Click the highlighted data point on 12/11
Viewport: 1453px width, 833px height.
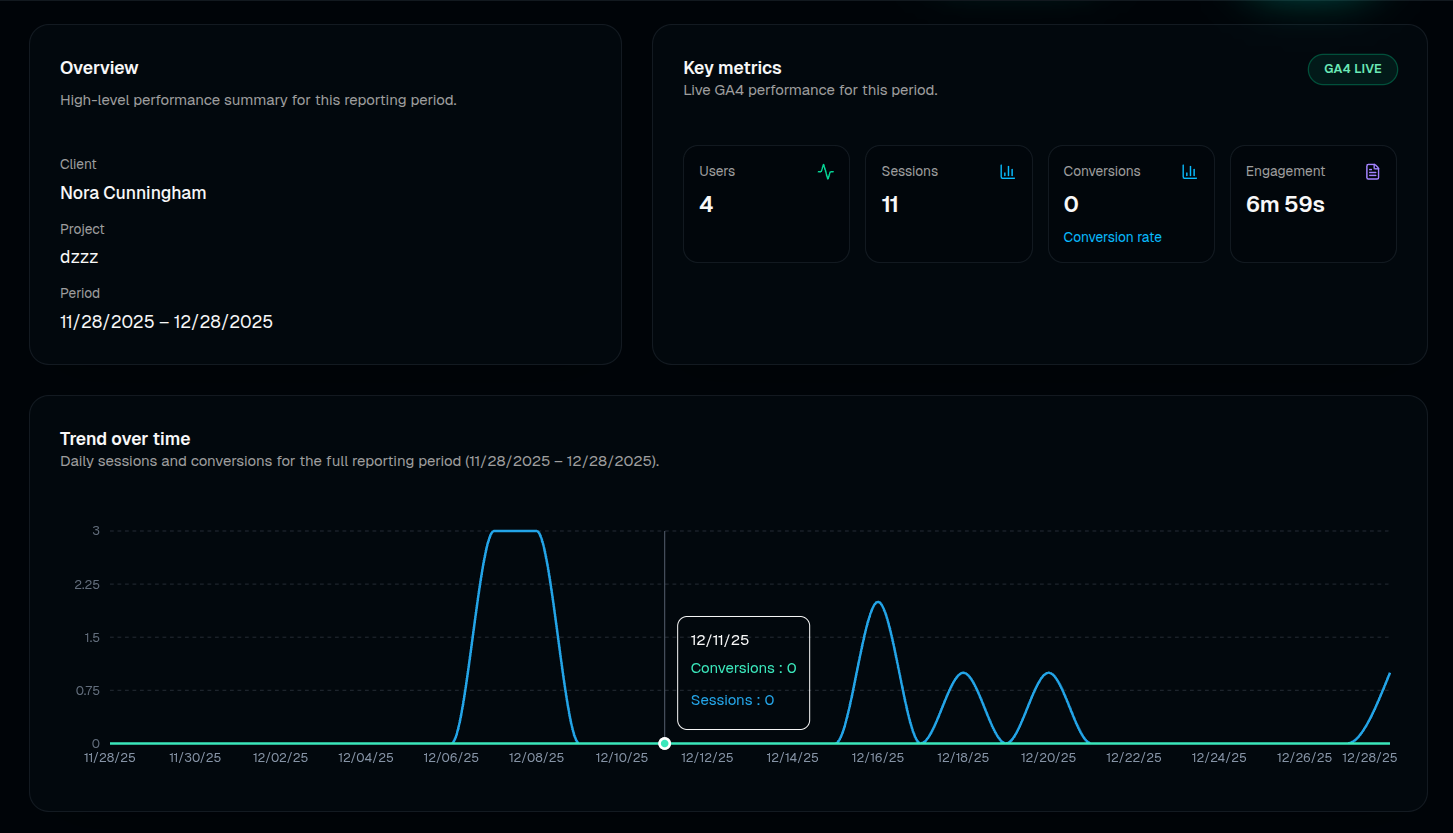pyautogui.click(x=663, y=743)
